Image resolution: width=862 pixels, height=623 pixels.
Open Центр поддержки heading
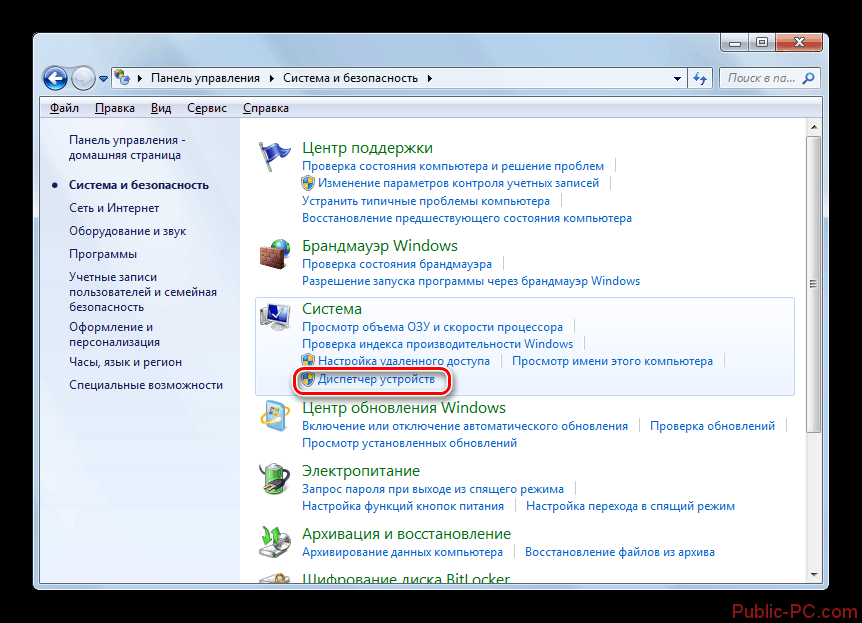[x=367, y=148]
